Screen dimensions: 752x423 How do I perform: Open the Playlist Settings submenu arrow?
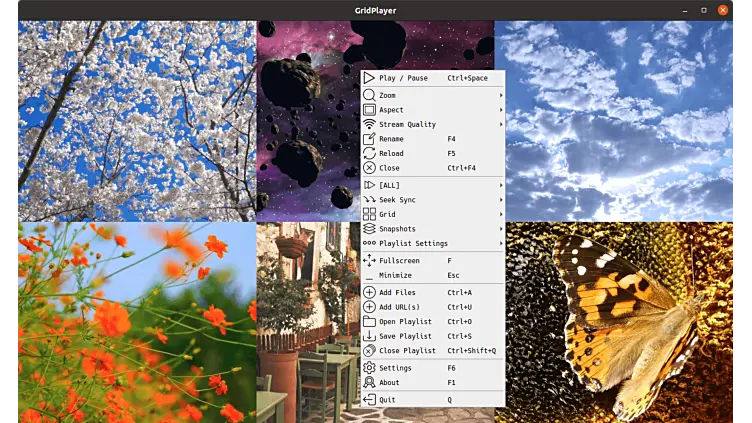pos(501,243)
